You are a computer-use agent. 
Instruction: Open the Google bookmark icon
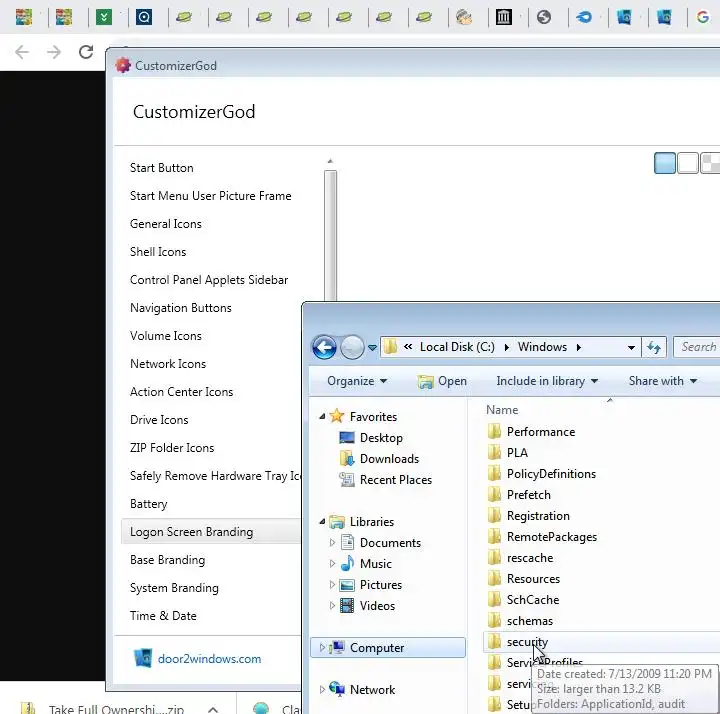click(703, 17)
